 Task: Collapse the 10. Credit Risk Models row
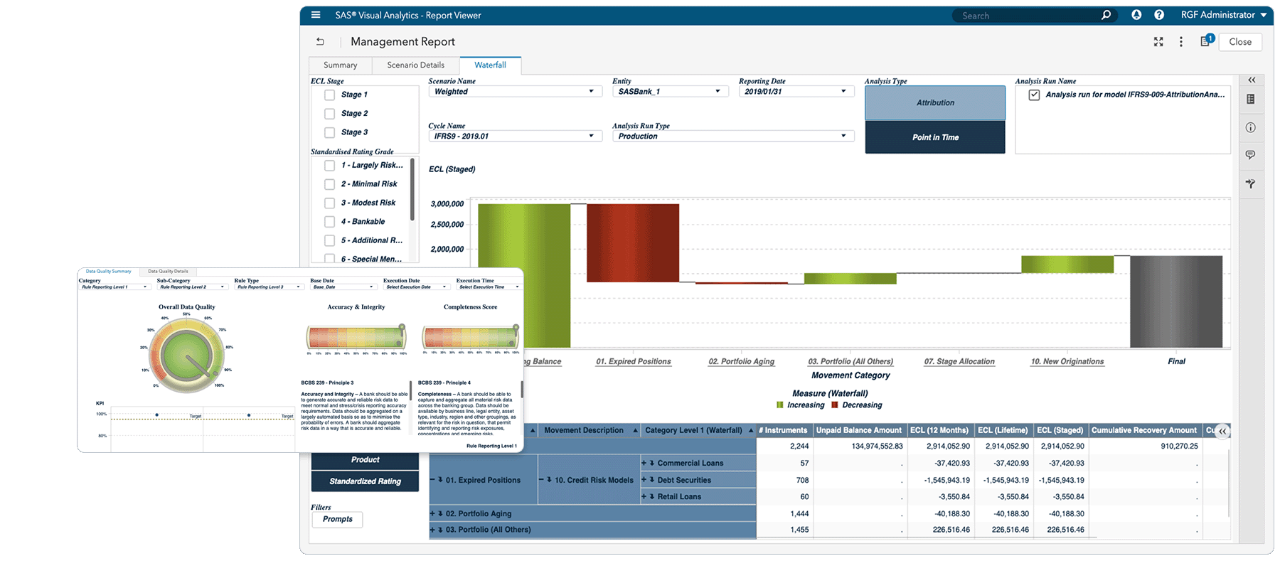(542, 480)
